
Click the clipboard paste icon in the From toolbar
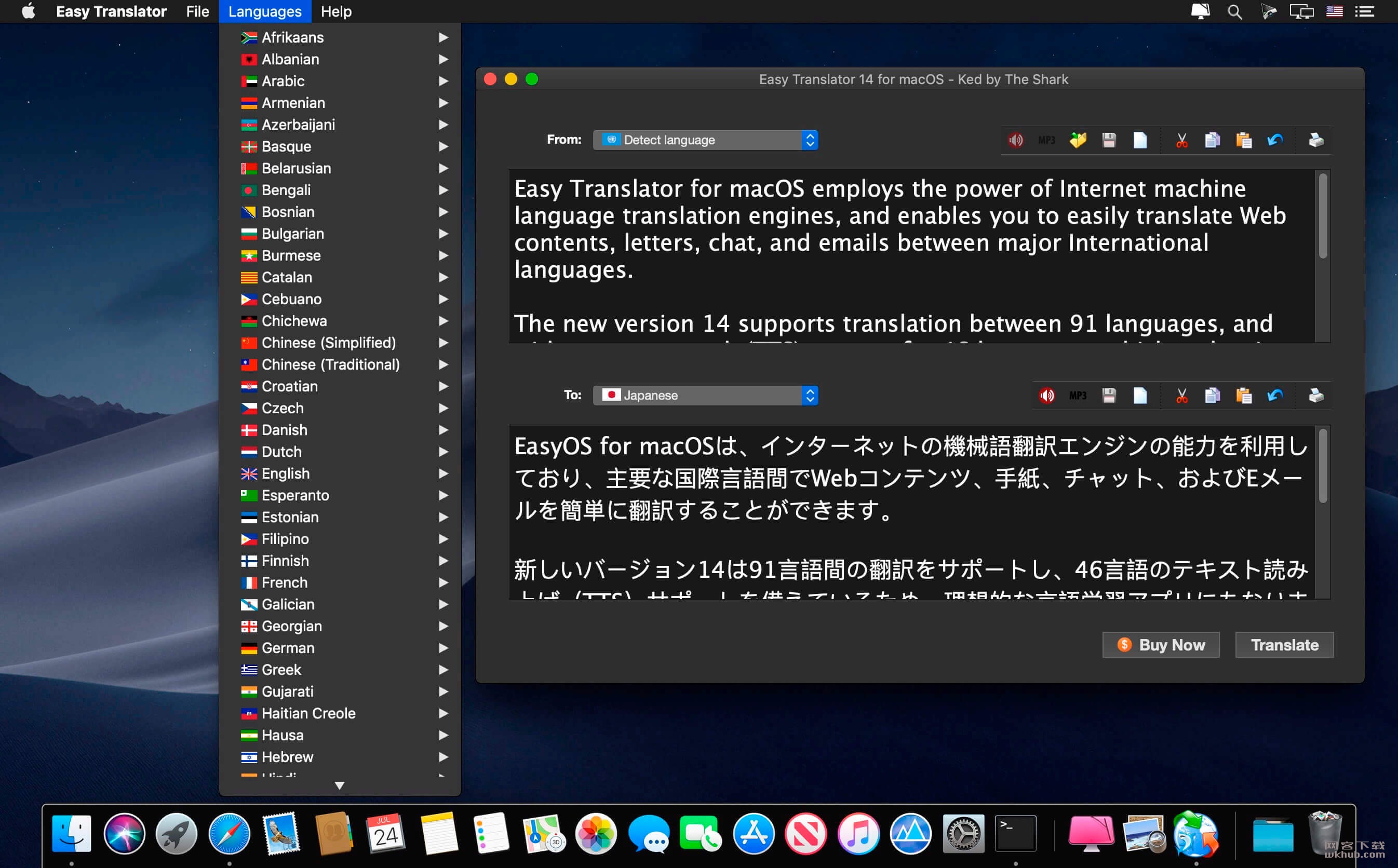(1244, 140)
